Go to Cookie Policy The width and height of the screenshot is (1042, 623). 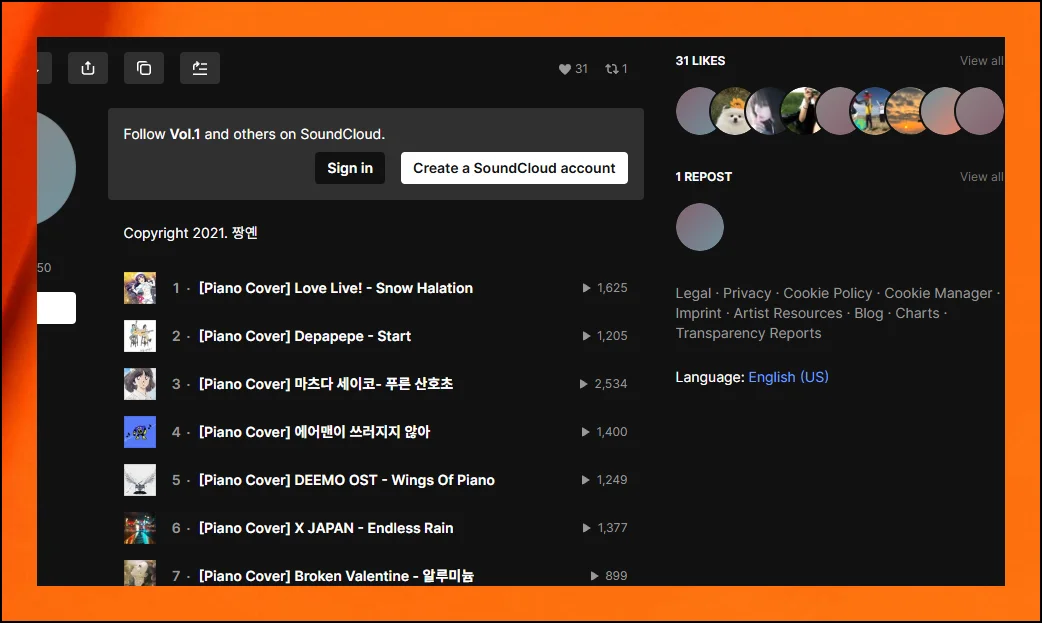[827, 293]
